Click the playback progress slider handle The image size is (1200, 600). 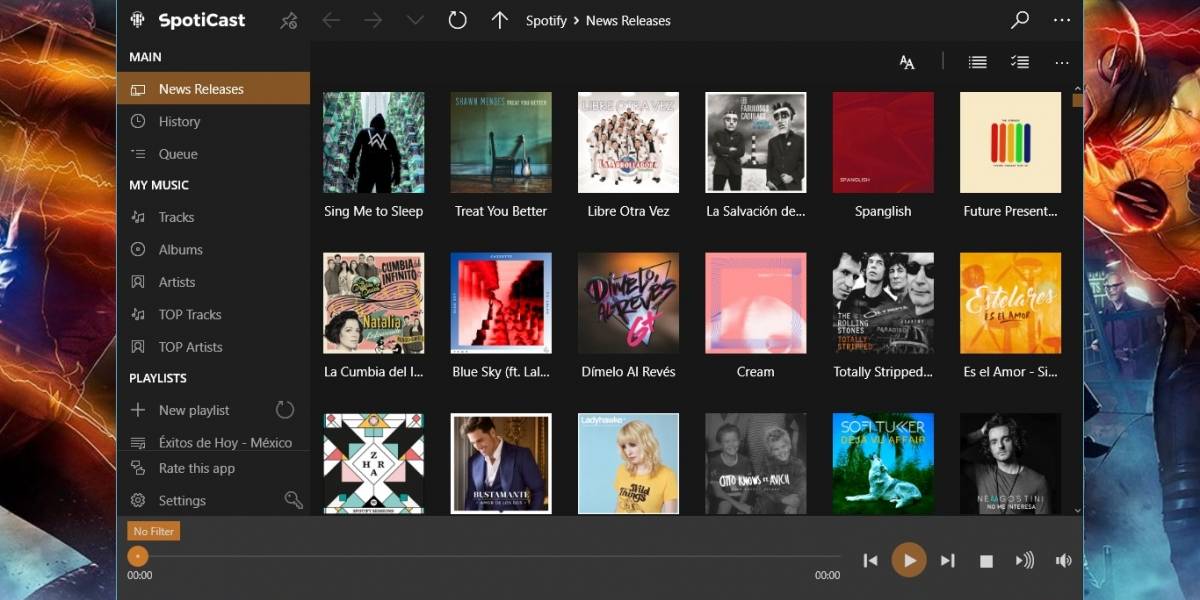point(138,556)
